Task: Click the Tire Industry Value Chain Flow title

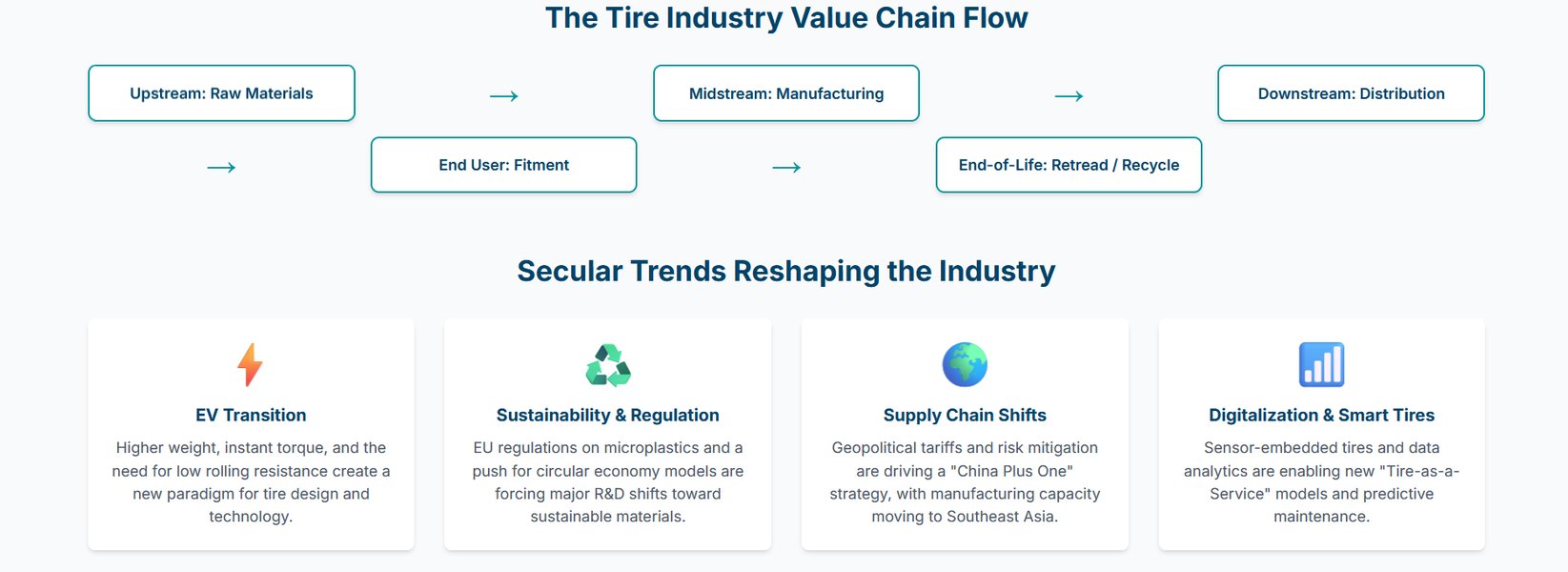Action: pos(786,18)
